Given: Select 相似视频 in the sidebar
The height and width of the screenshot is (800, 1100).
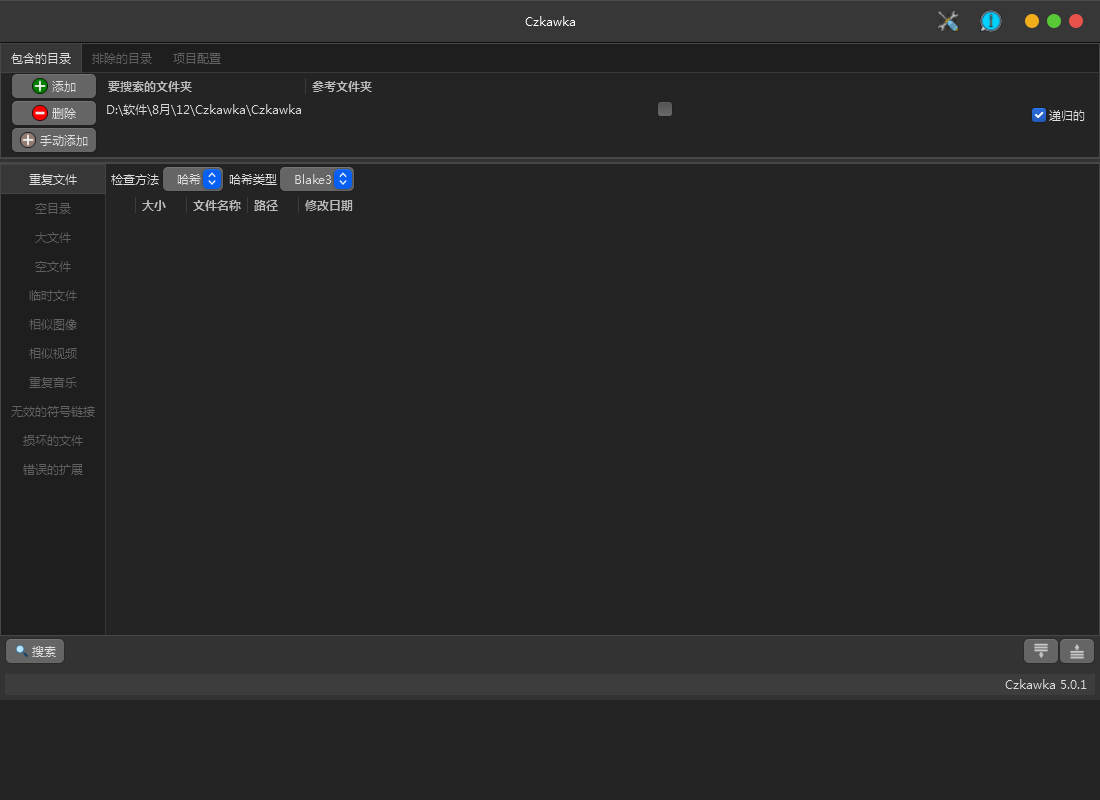Looking at the screenshot, I should tap(53, 354).
